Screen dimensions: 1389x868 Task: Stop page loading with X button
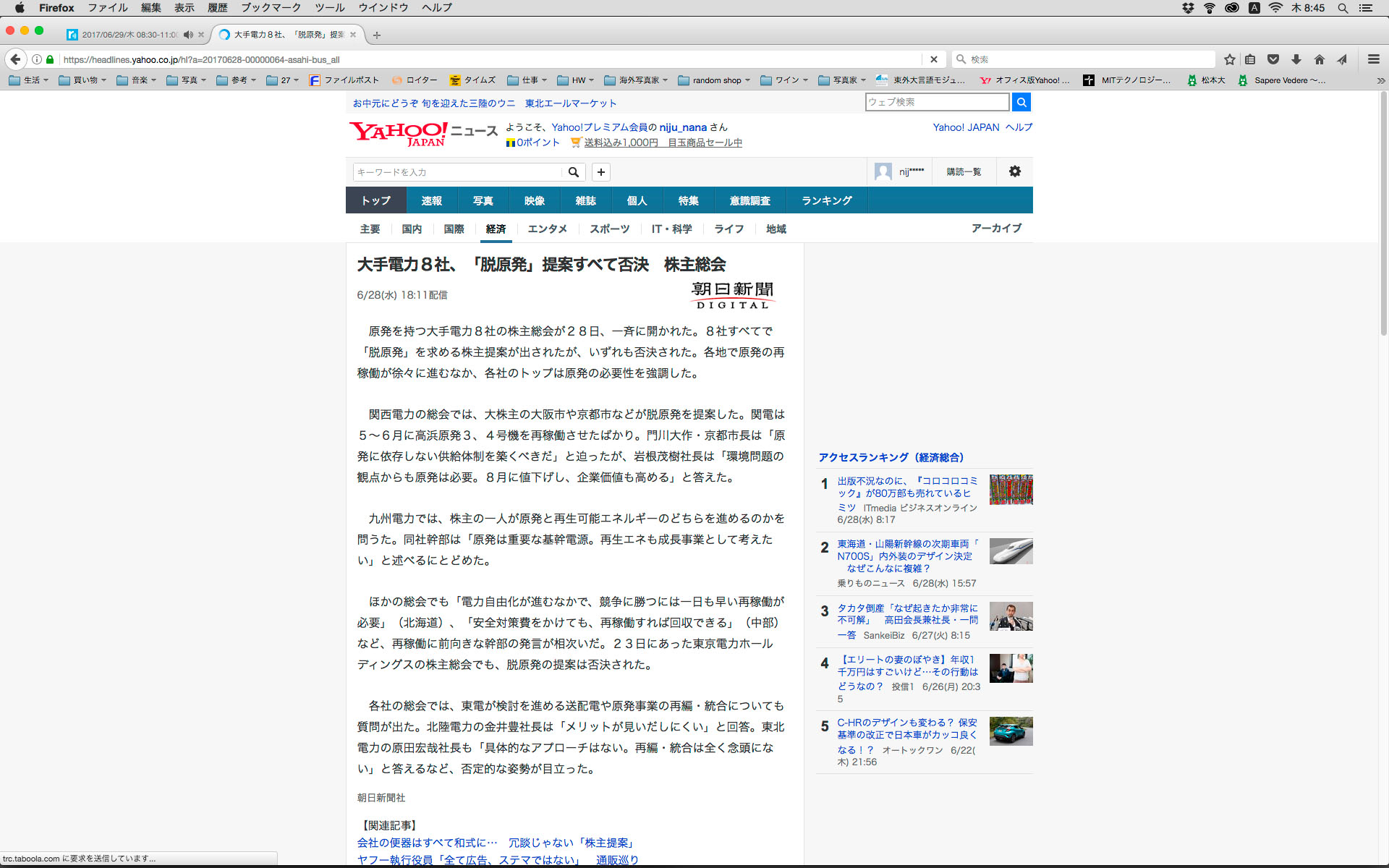click(934, 59)
